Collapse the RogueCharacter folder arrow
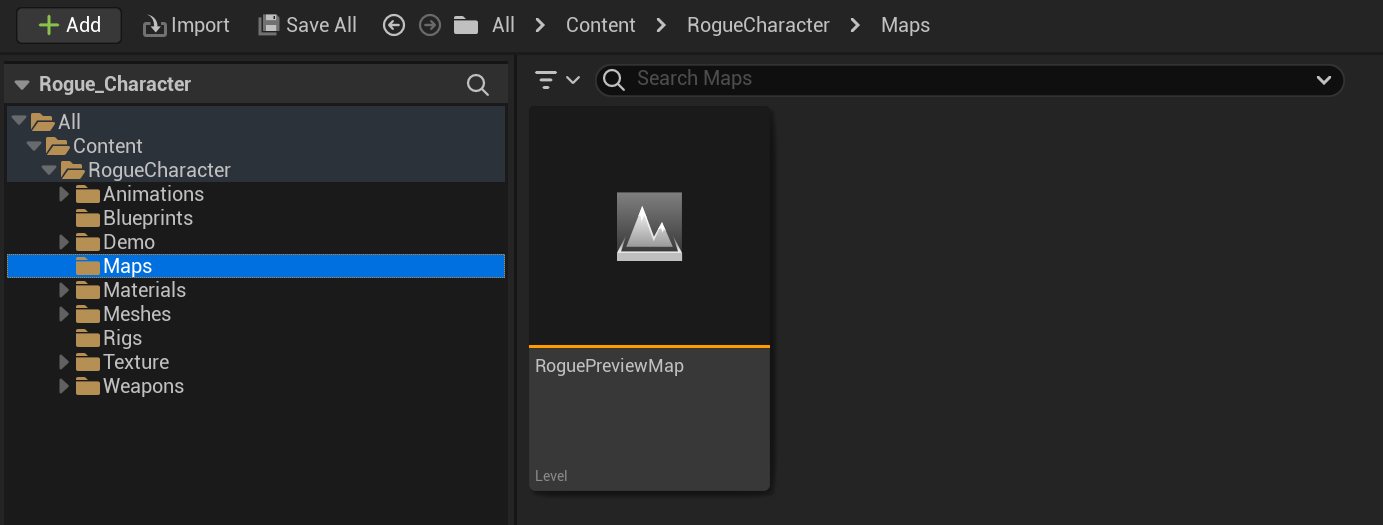Viewport: 1383px width, 525px height. coord(49,169)
